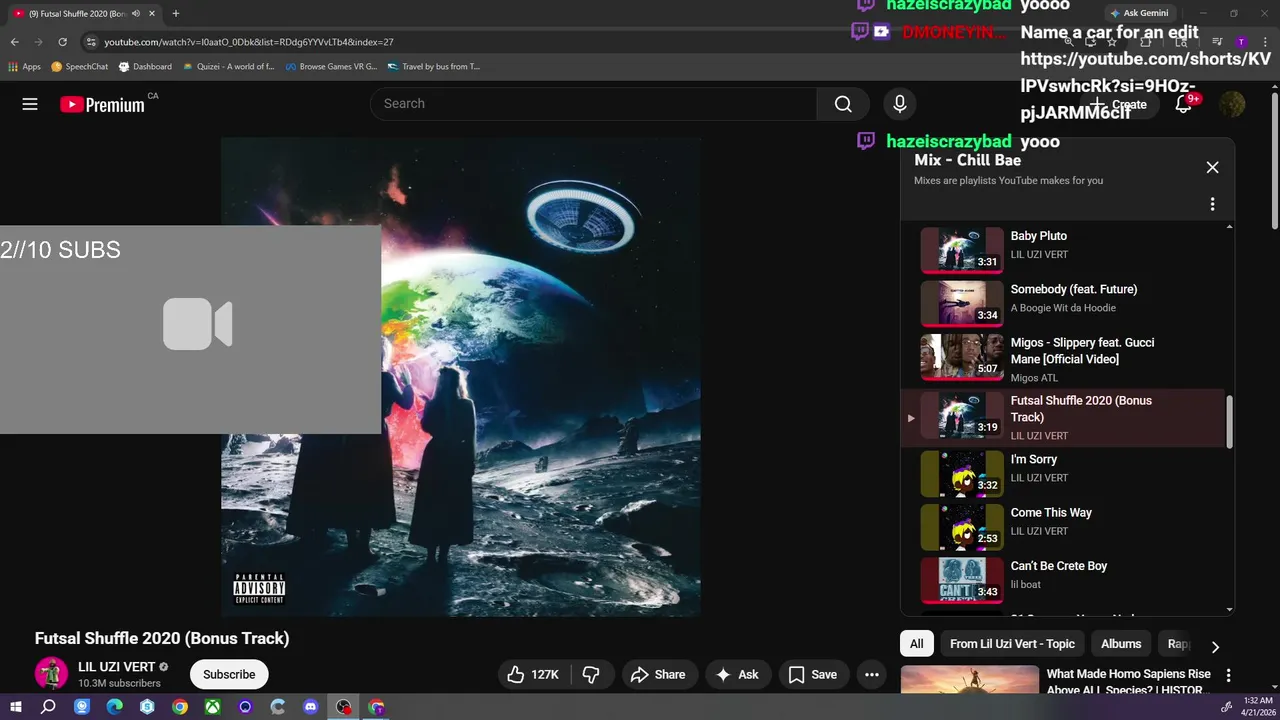Open Chrome three-dot menu

pos(1265,42)
